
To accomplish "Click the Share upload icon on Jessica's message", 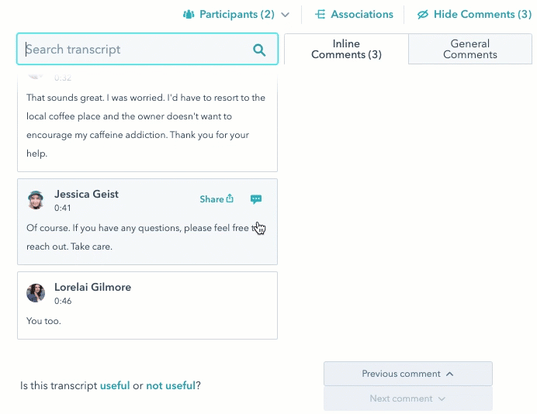I will (230, 198).
